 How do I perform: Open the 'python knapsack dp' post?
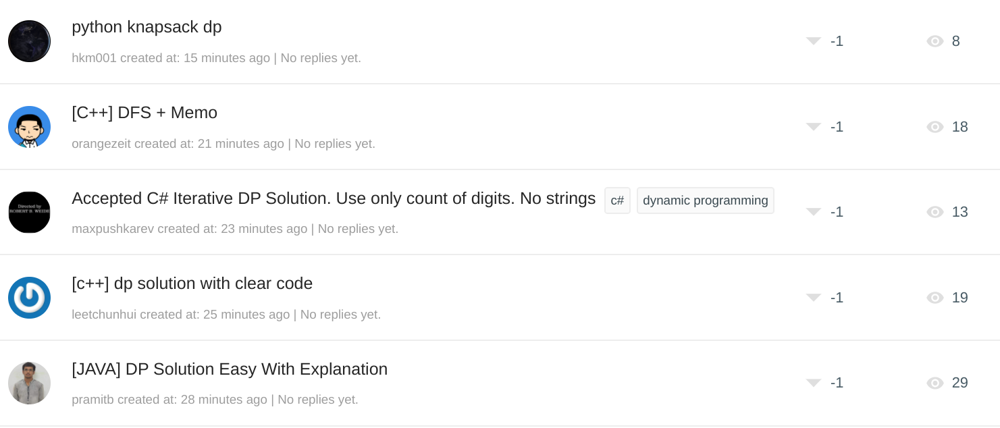147,27
